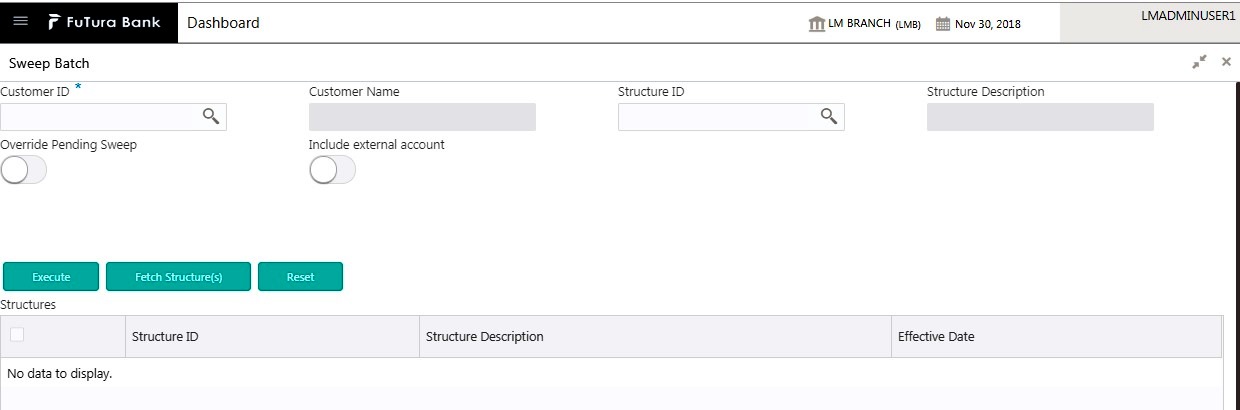
Task: Enable the Include external account switch
Action: [x=333, y=171]
